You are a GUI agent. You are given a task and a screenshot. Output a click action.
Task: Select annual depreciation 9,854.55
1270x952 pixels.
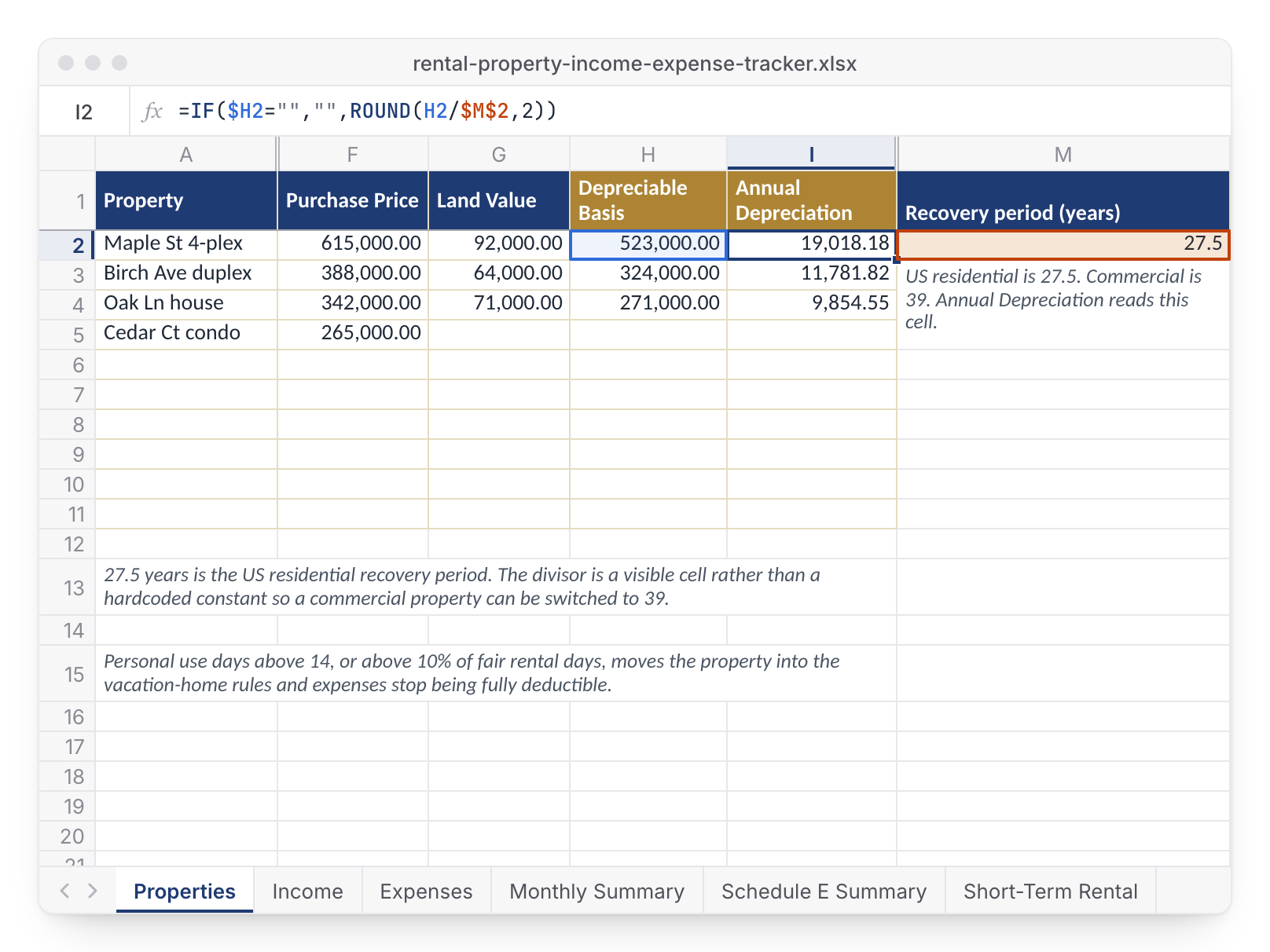point(812,304)
